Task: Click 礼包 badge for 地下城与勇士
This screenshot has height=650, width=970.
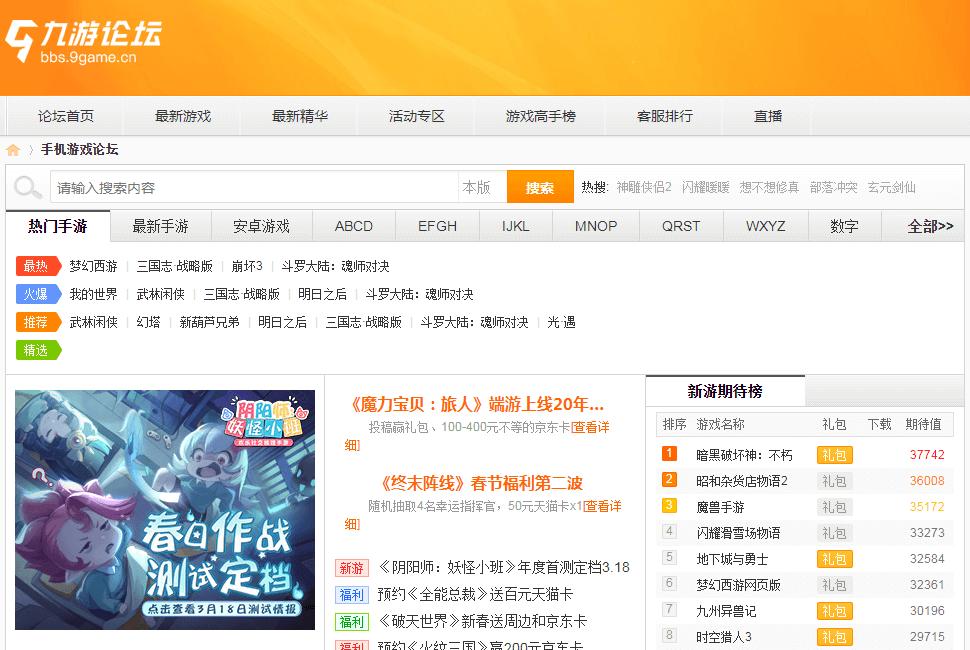Action: (x=835, y=559)
